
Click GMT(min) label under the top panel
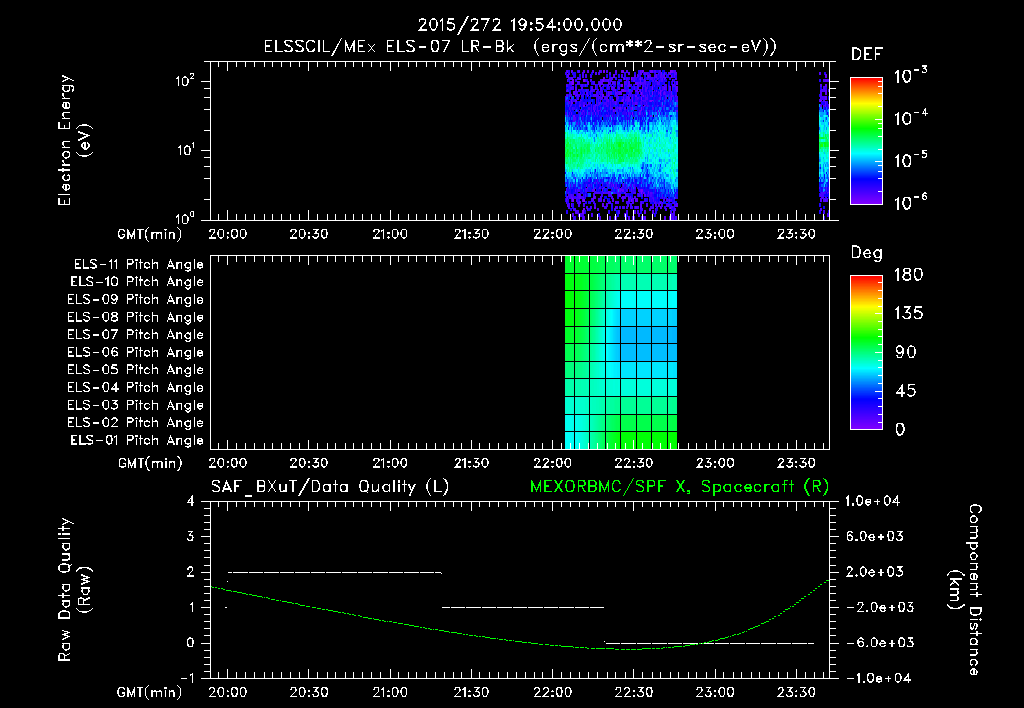pos(150,234)
